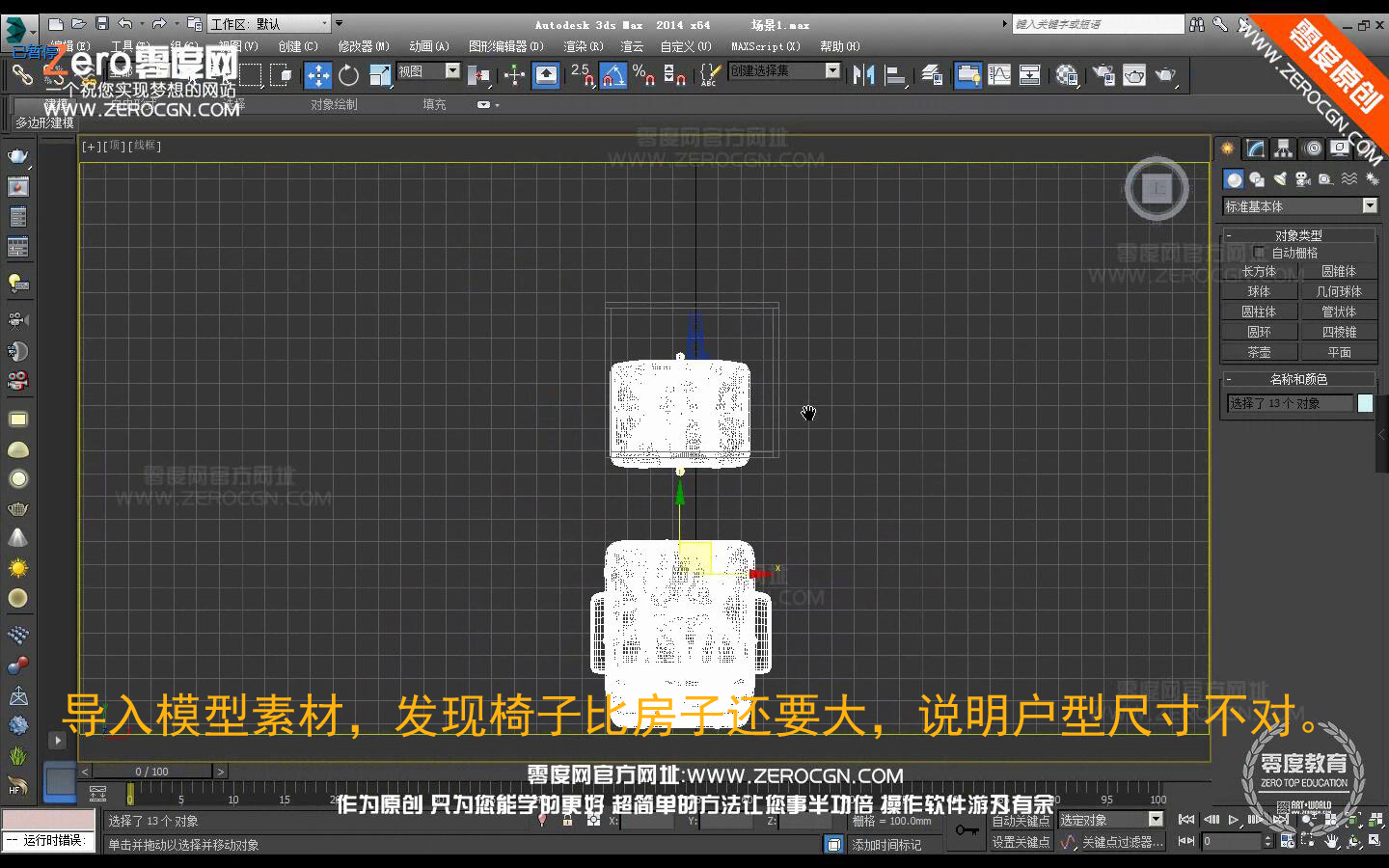Click the search keyword input field
Viewport: 1389px width, 868px height.
pos(1098,24)
